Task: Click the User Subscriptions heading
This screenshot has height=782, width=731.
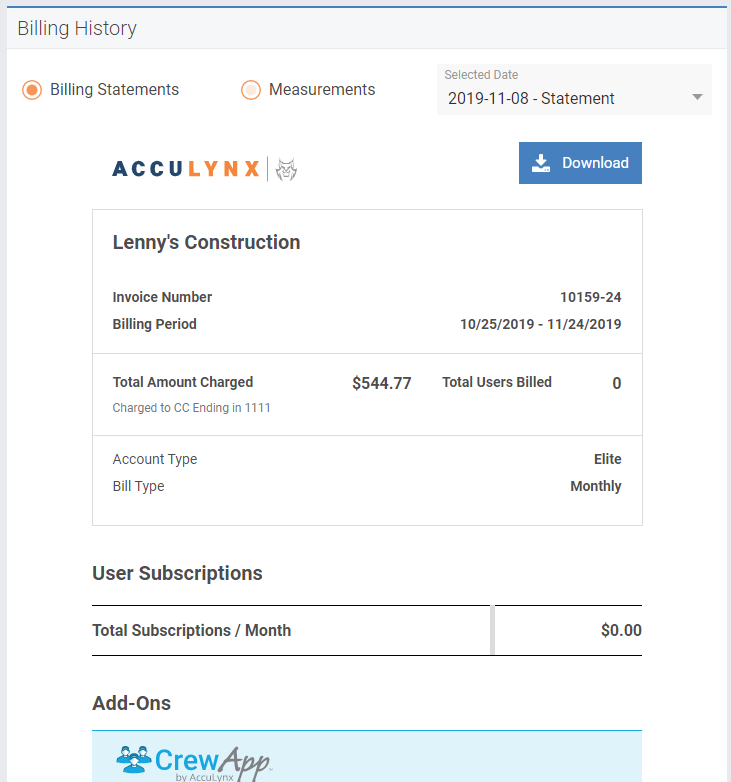Action: pyautogui.click(x=178, y=574)
